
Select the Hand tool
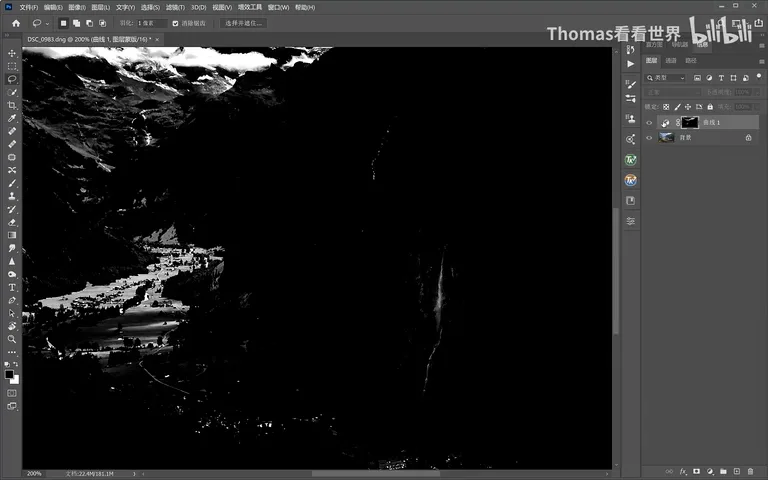[x=12, y=326]
